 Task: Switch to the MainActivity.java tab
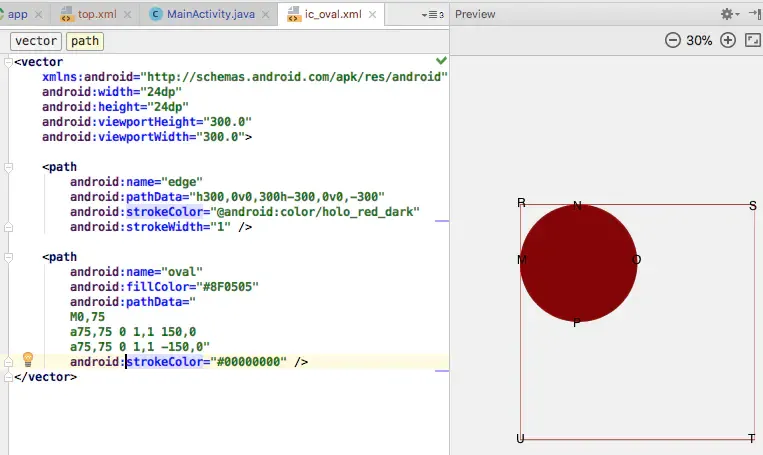210,14
